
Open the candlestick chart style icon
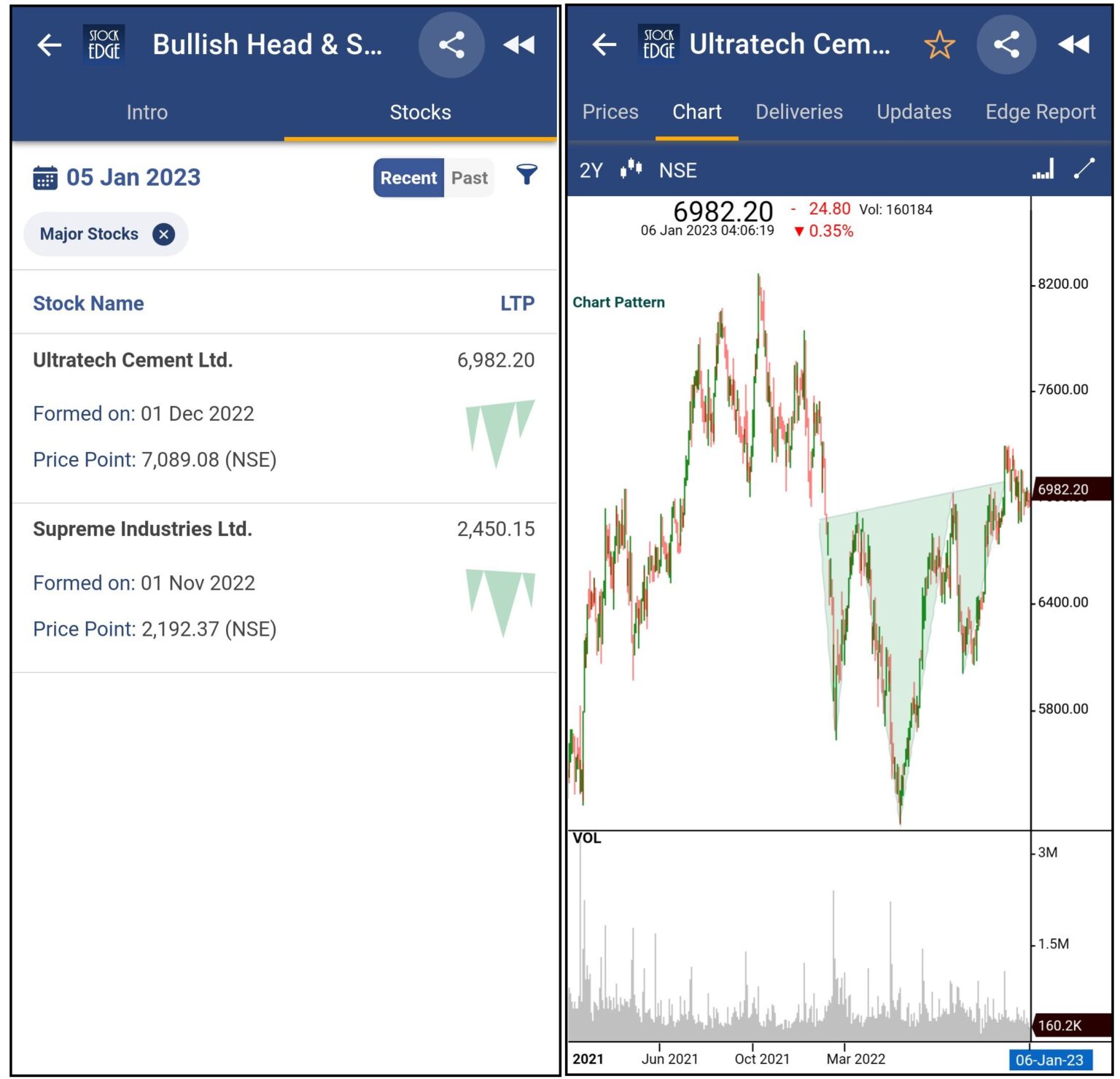coord(631,169)
